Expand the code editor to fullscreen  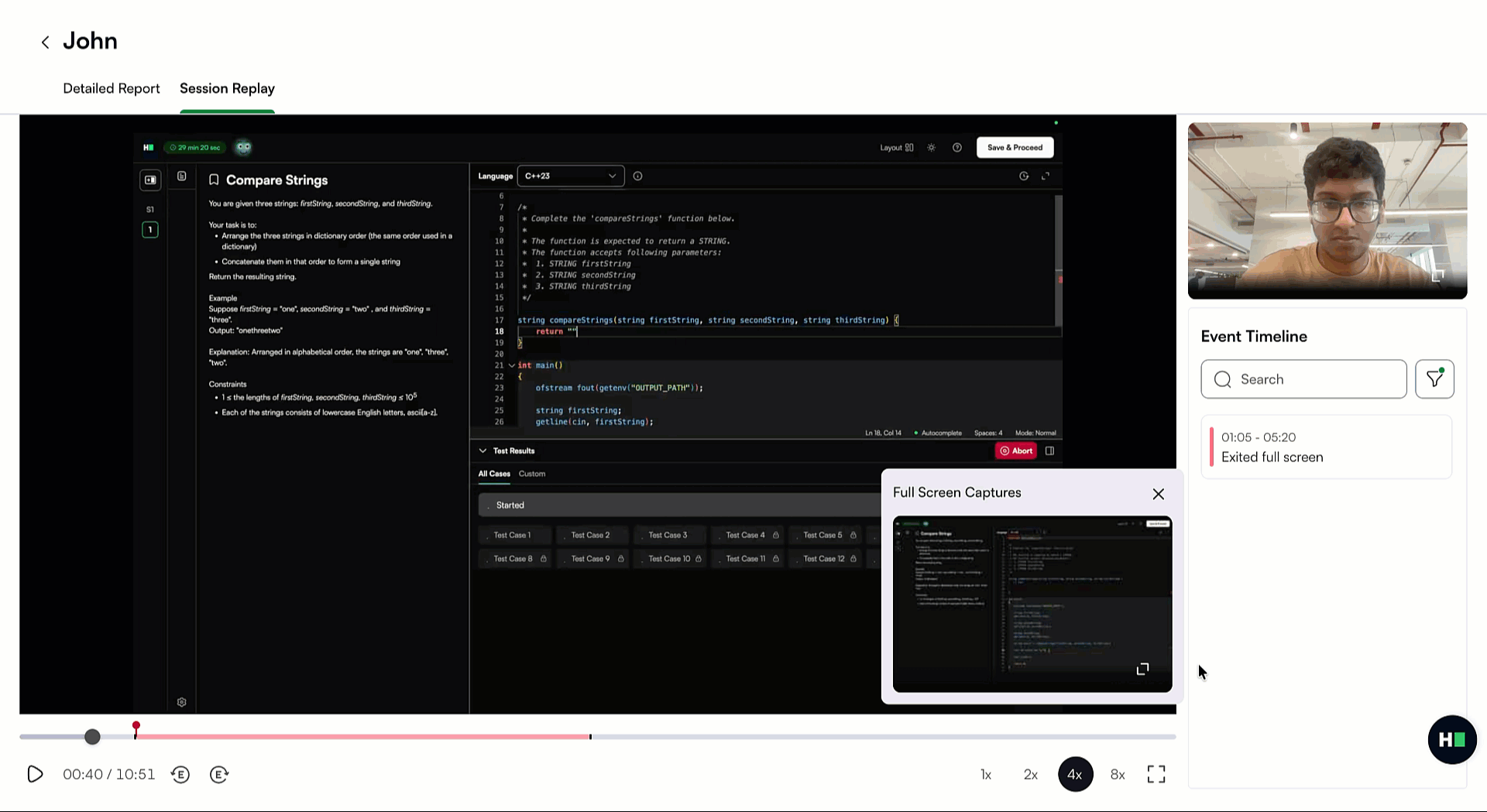pyautogui.click(x=1046, y=176)
